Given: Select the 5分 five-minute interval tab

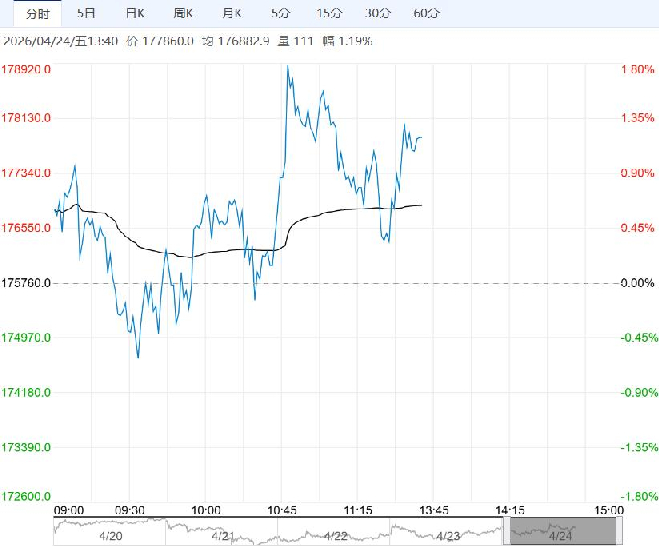Looking at the screenshot, I should (x=280, y=13).
